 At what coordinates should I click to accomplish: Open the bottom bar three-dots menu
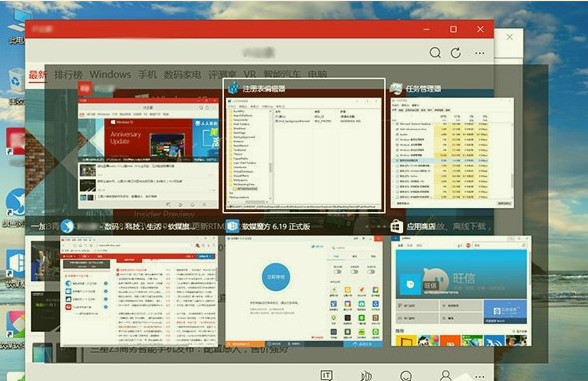pyautogui.click(x=480, y=376)
